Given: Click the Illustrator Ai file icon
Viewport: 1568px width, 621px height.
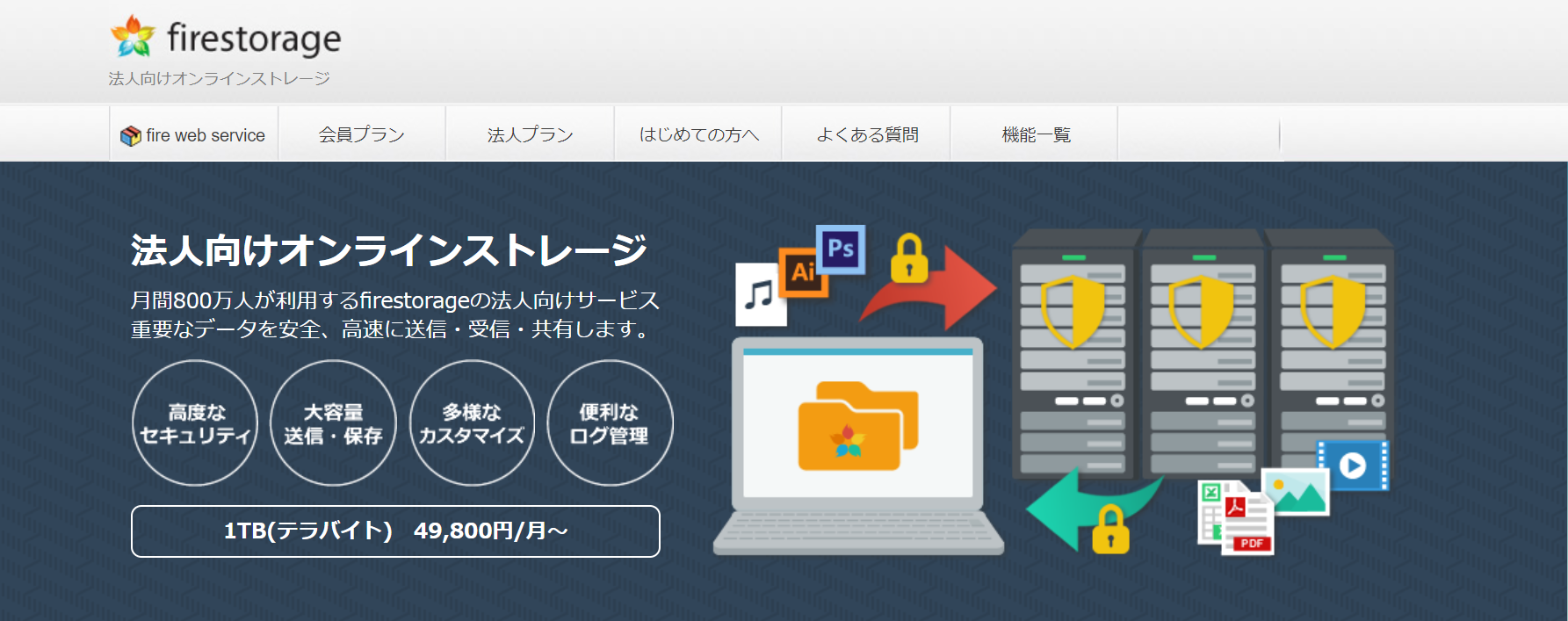Looking at the screenshot, I should tap(802, 272).
